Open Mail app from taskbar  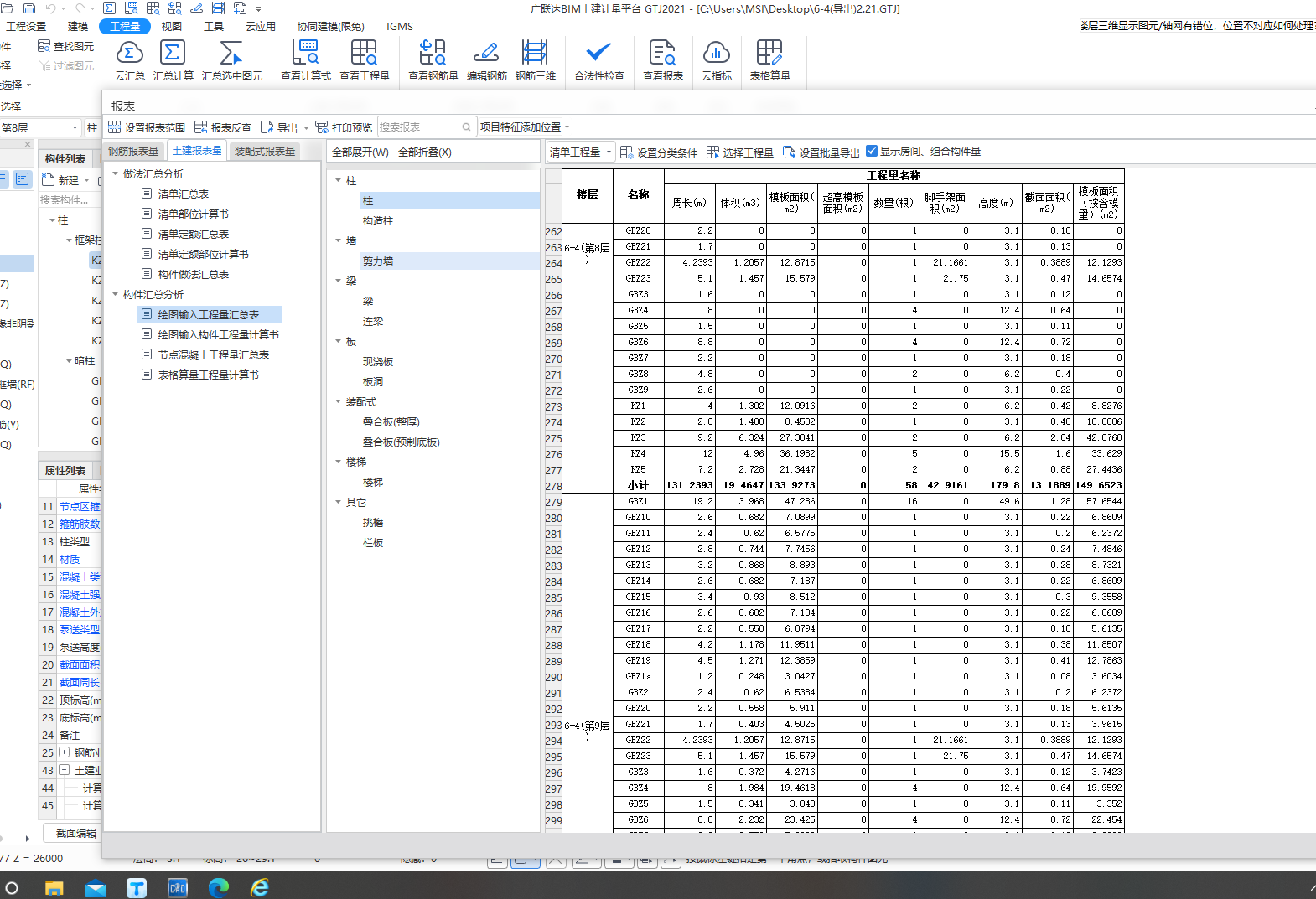pos(96,887)
